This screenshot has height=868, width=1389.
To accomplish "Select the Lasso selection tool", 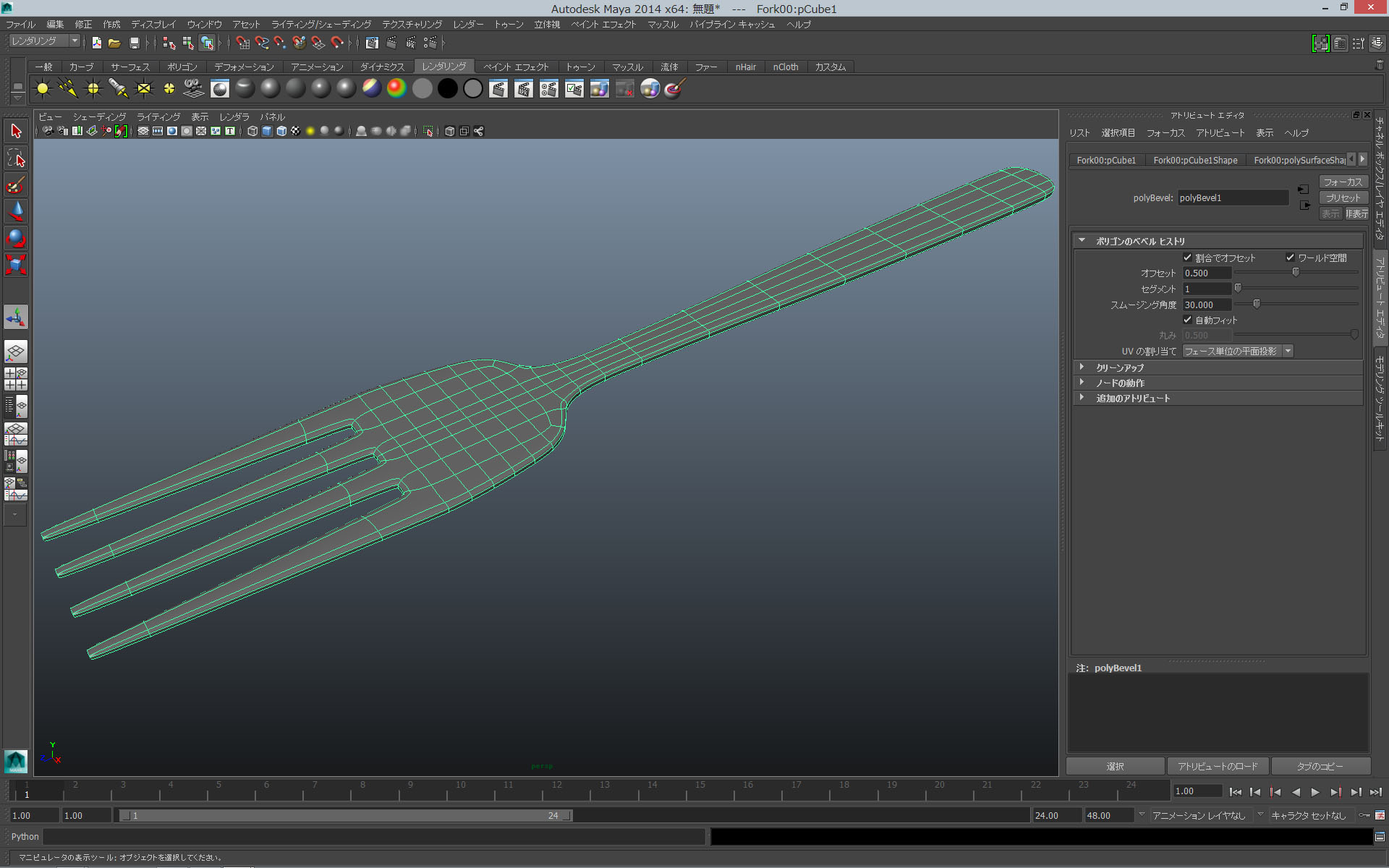I will [16, 158].
